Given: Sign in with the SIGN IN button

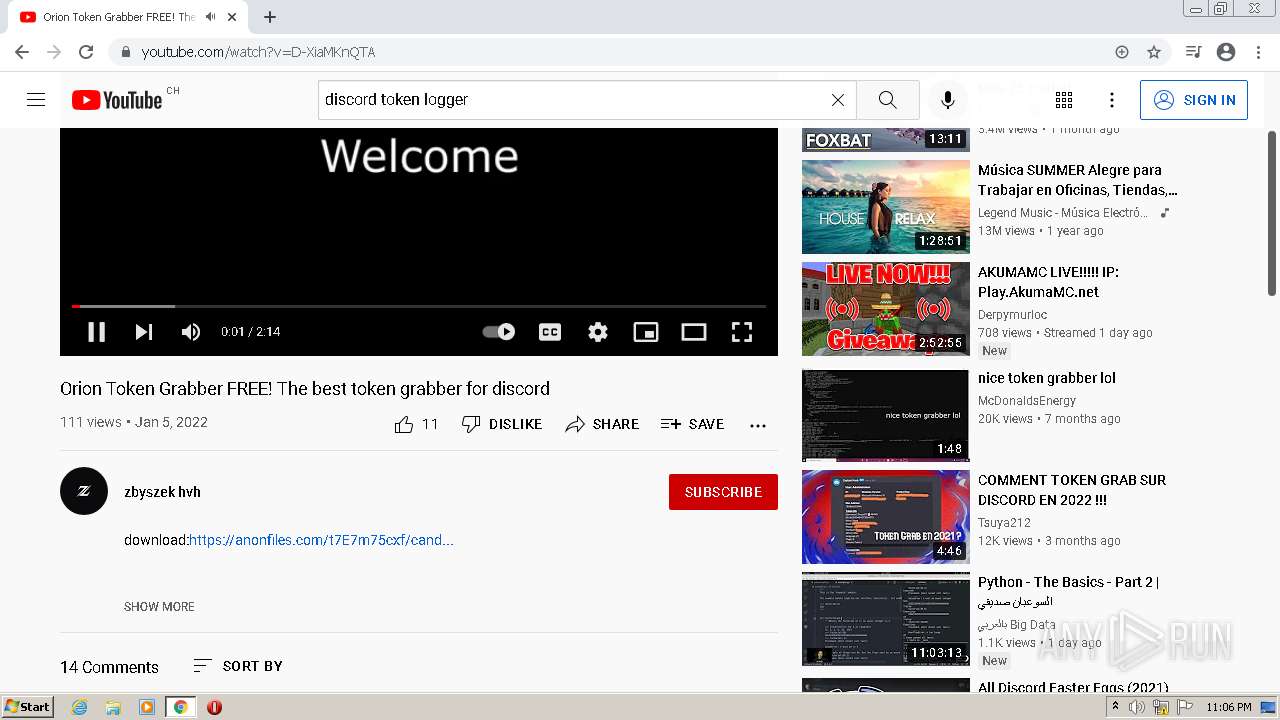Looking at the screenshot, I should coord(1194,100).
